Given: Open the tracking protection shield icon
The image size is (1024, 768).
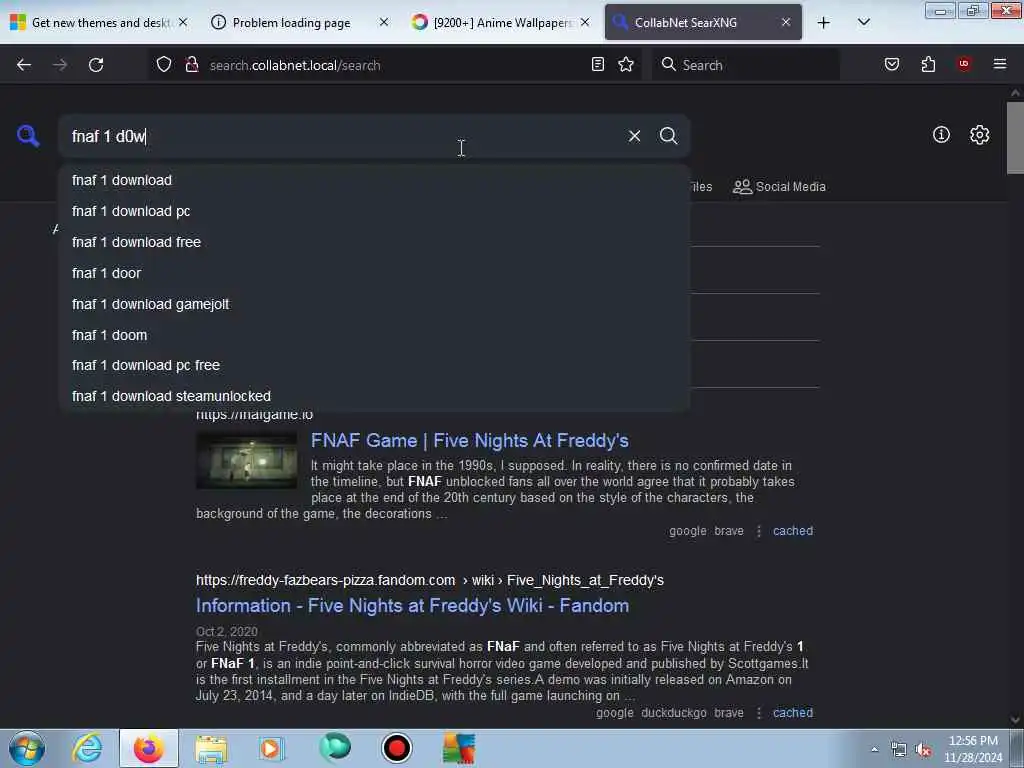Looking at the screenshot, I should [164, 65].
